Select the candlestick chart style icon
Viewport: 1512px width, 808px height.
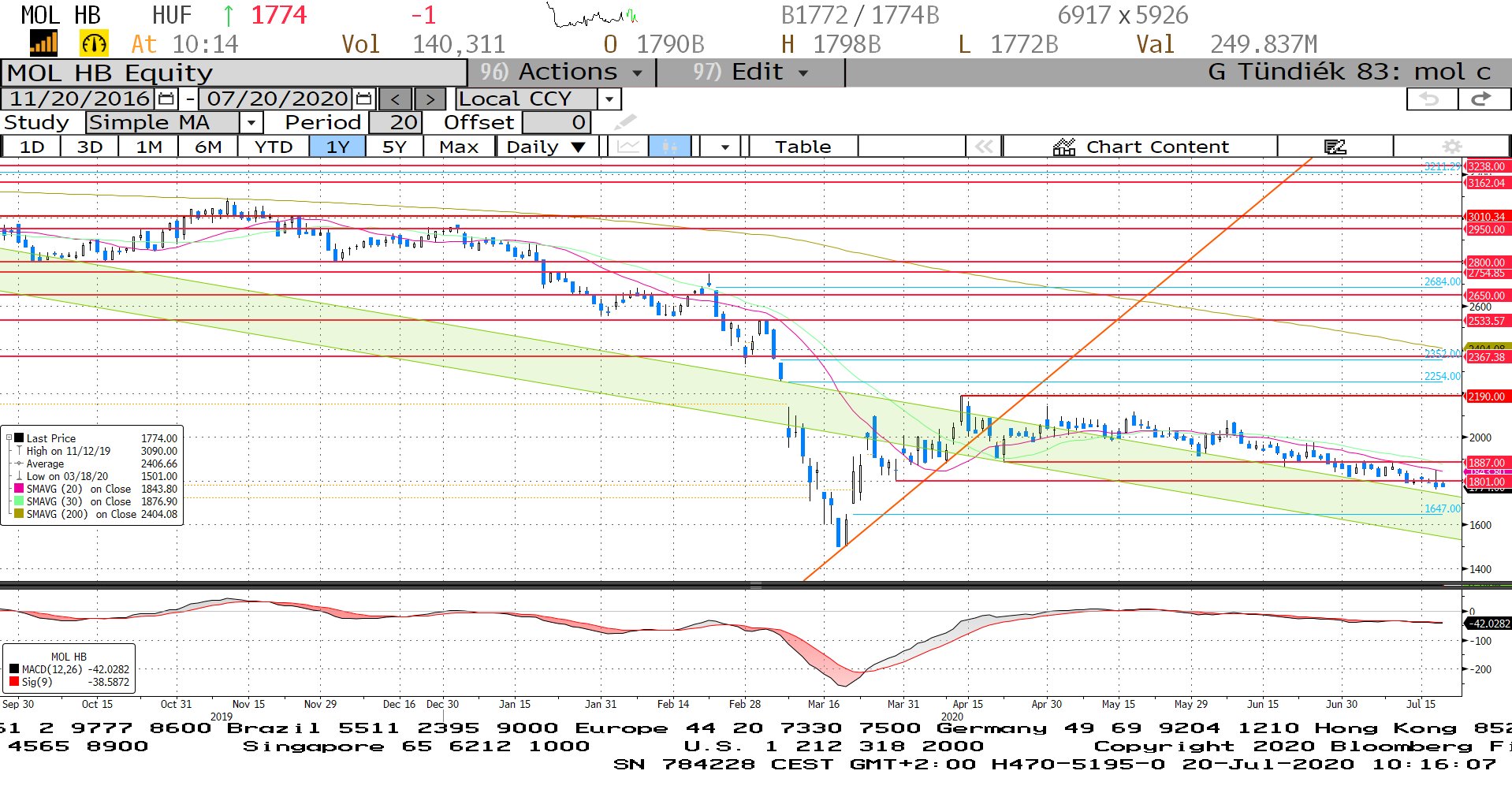(x=669, y=147)
